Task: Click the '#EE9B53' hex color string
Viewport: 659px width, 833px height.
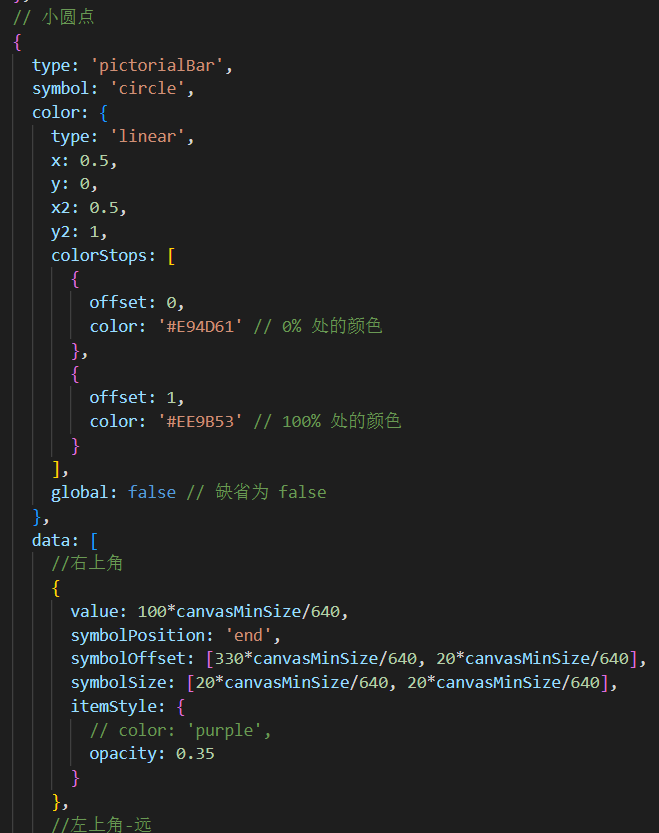Action: (x=201, y=421)
